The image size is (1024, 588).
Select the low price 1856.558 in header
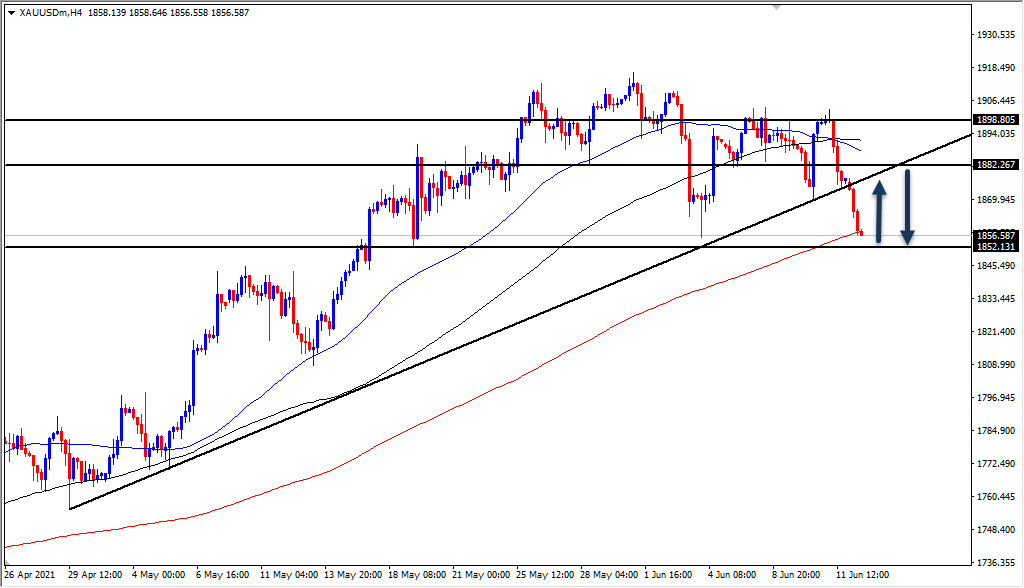[x=189, y=12]
